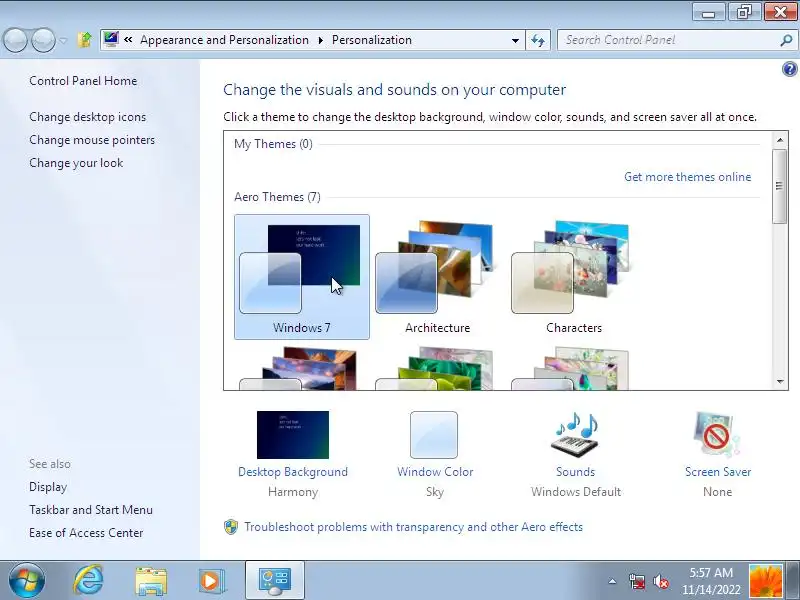Viewport: 800px width, 600px height.
Task: Click the Personalization breadcrumb segment
Action: pyautogui.click(x=371, y=40)
